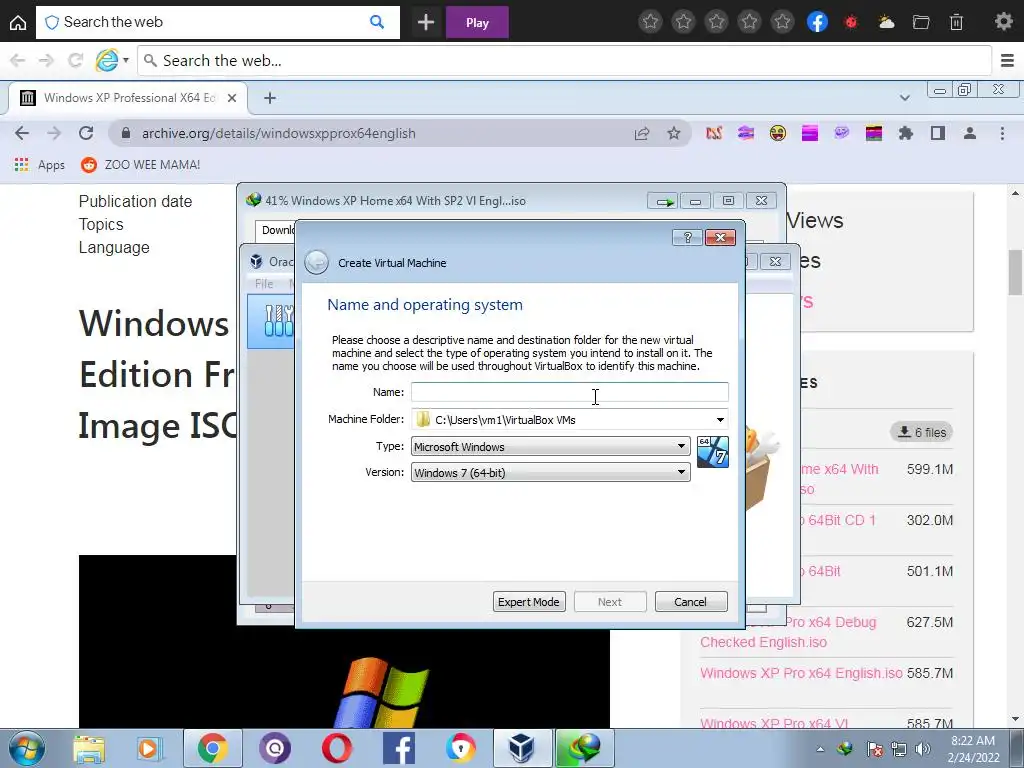Switch to Chrome in the taskbar
1024x768 pixels.
(x=212, y=748)
